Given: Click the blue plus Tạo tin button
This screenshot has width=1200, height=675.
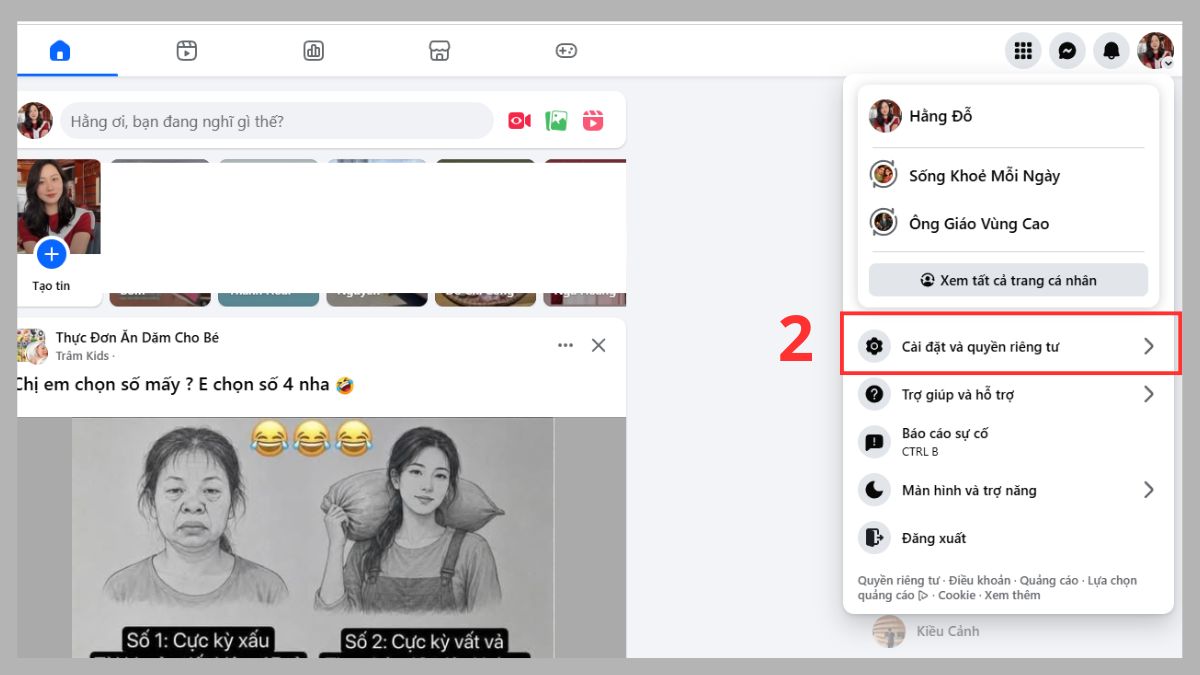Looking at the screenshot, I should (x=51, y=254).
